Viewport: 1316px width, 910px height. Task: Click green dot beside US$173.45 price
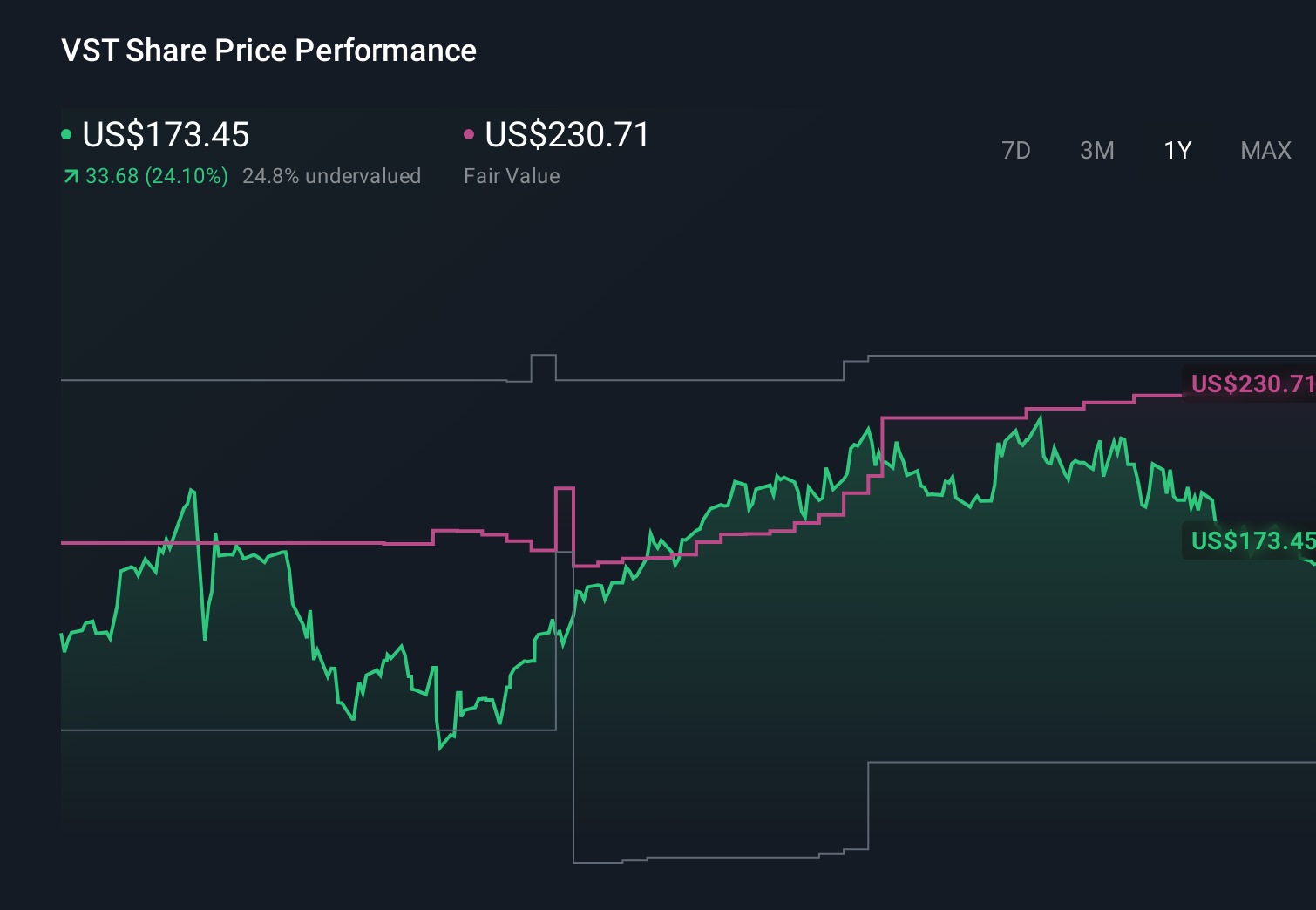(66, 134)
